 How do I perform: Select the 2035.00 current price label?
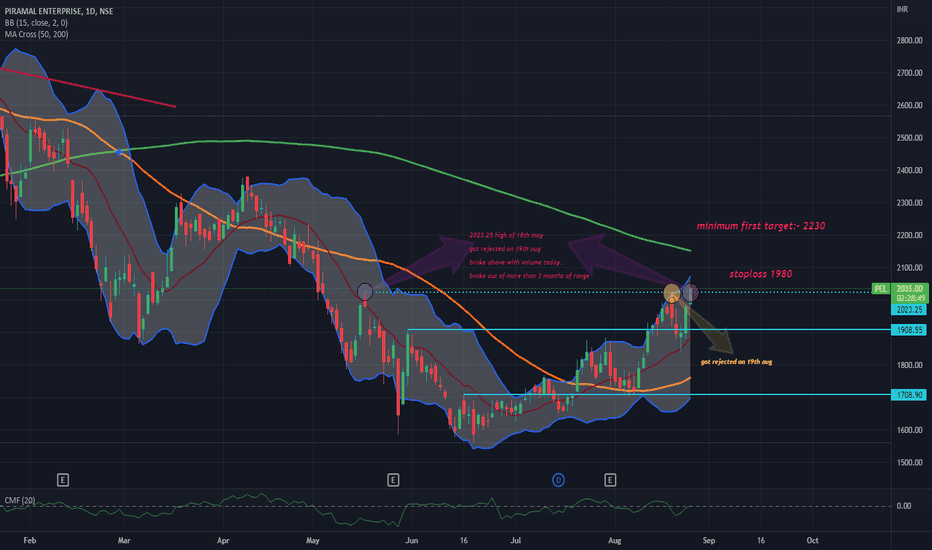click(909, 288)
